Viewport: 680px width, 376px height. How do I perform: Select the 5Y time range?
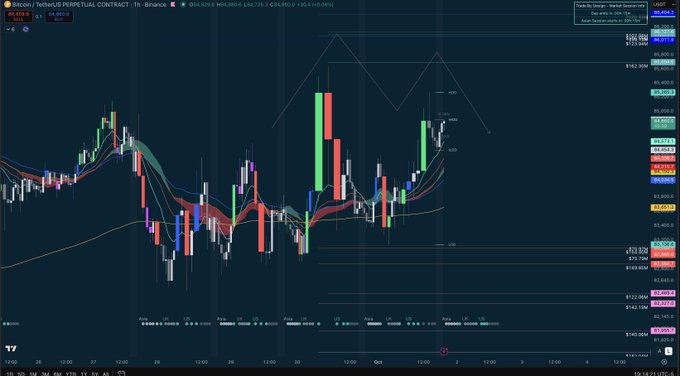95,374
